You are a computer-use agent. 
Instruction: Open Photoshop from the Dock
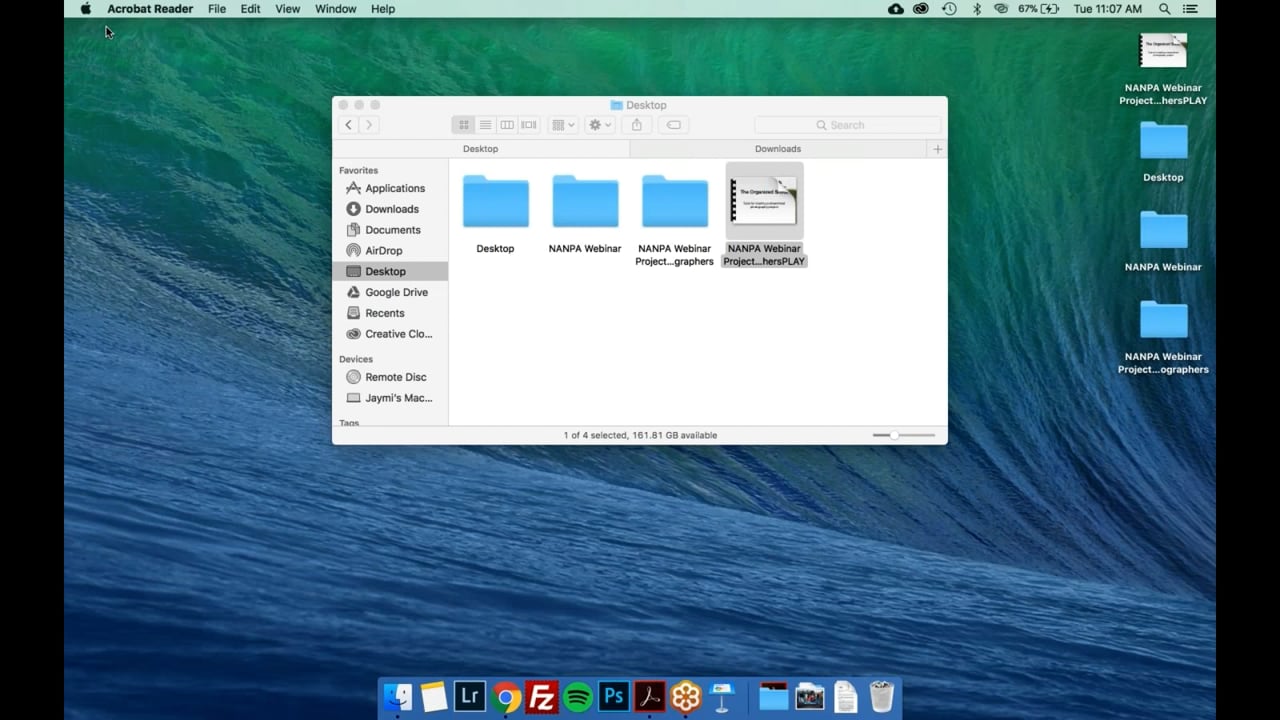point(613,697)
